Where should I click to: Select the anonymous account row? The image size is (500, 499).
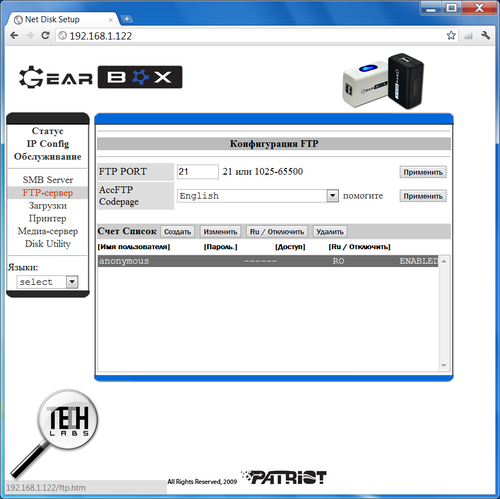(268, 261)
